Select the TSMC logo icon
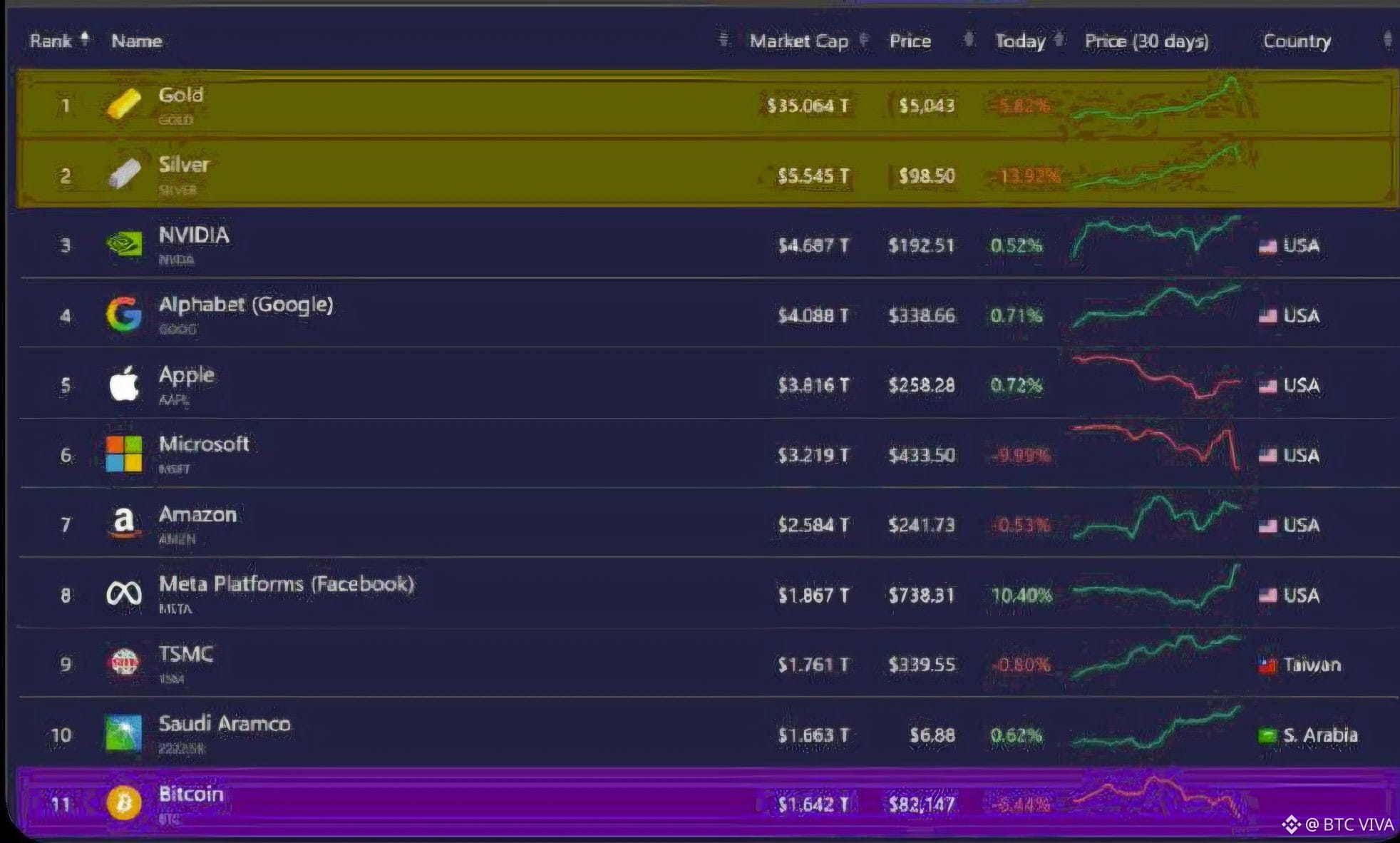Image resolution: width=1400 pixels, height=843 pixels. click(123, 663)
